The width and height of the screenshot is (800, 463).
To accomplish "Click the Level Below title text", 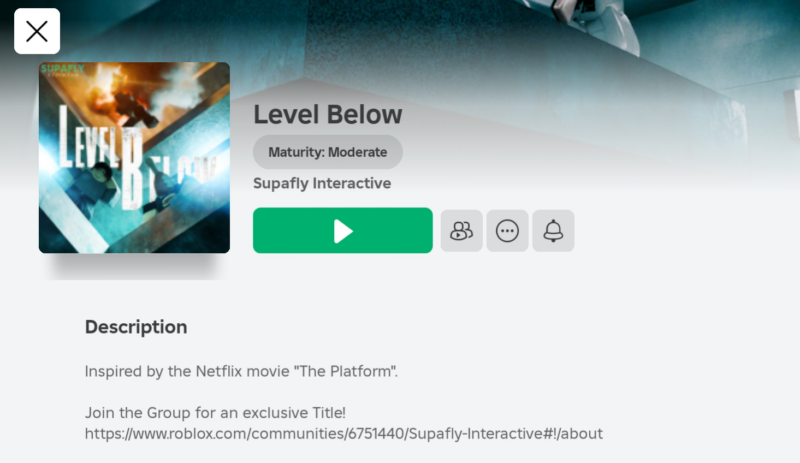I will click(x=328, y=114).
